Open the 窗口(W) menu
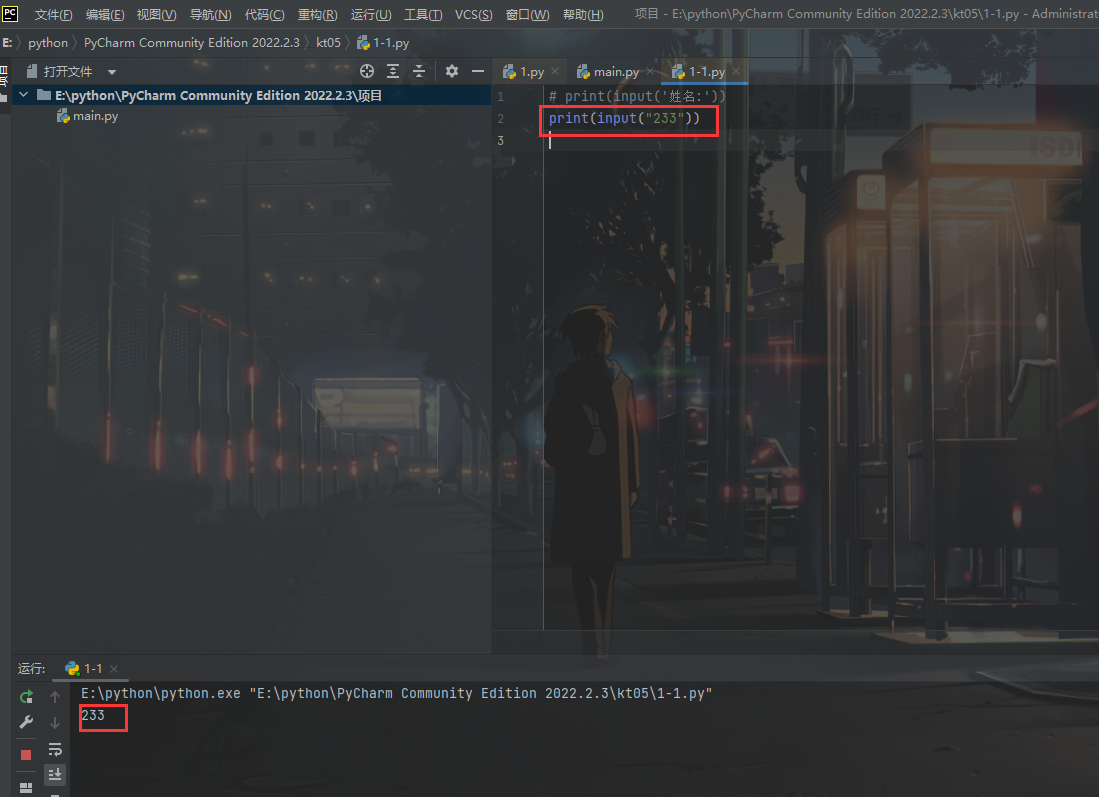The width and height of the screenshot is (1099, 797). click(x=528, y=15)
